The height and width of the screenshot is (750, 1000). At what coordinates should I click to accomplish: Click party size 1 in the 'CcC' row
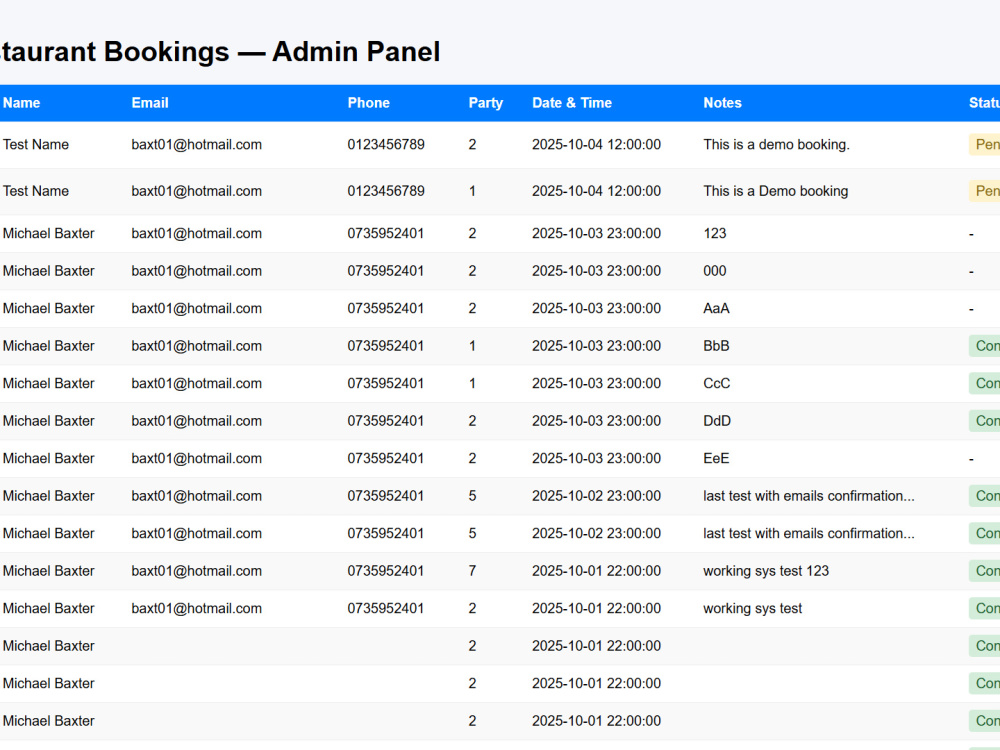(x=472, y=384)
